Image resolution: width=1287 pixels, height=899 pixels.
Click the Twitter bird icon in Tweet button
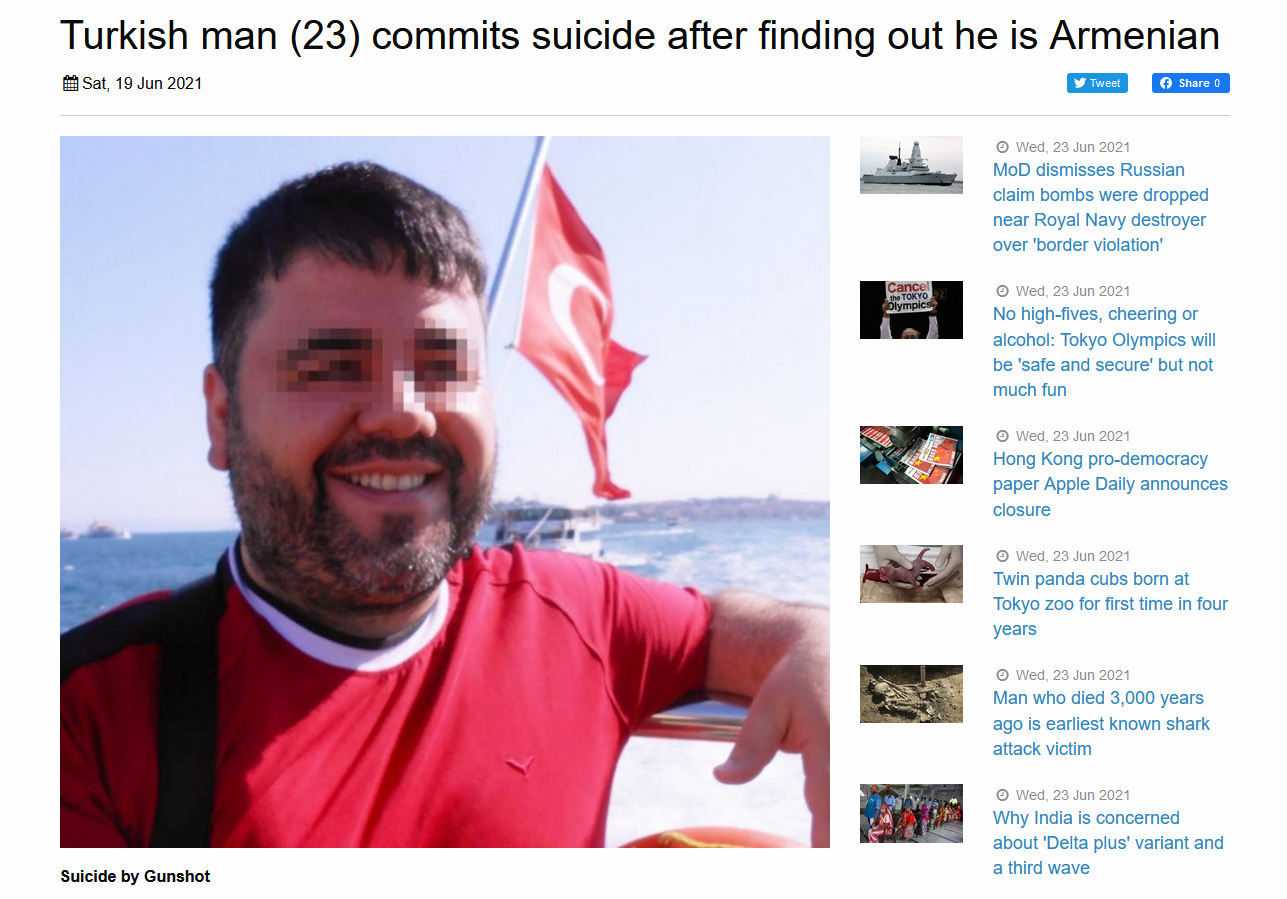click(x=1080, y=83)
